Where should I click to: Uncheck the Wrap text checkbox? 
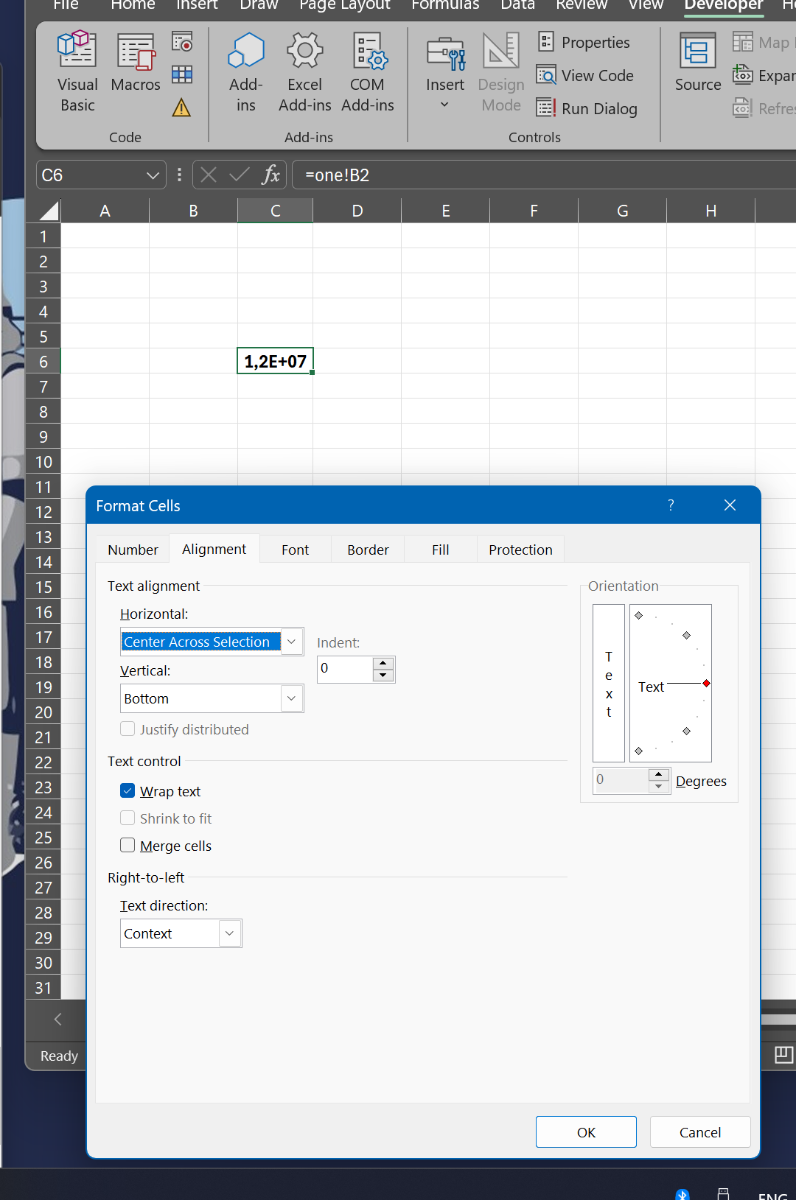click(128, 791)
